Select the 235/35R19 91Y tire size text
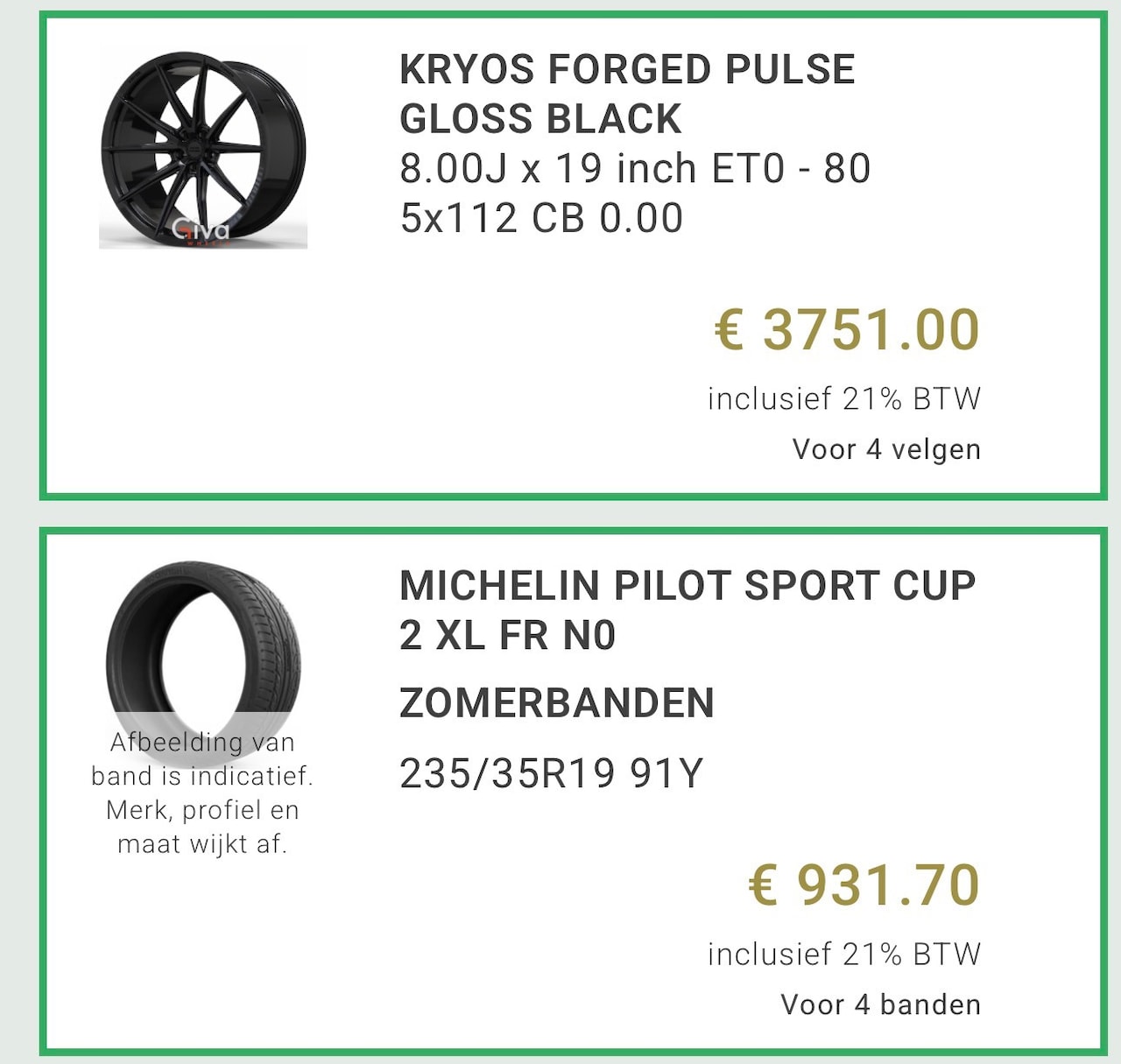This screenshot has height=1064, width=1121. pyautogui.click(x=551, y=773)
